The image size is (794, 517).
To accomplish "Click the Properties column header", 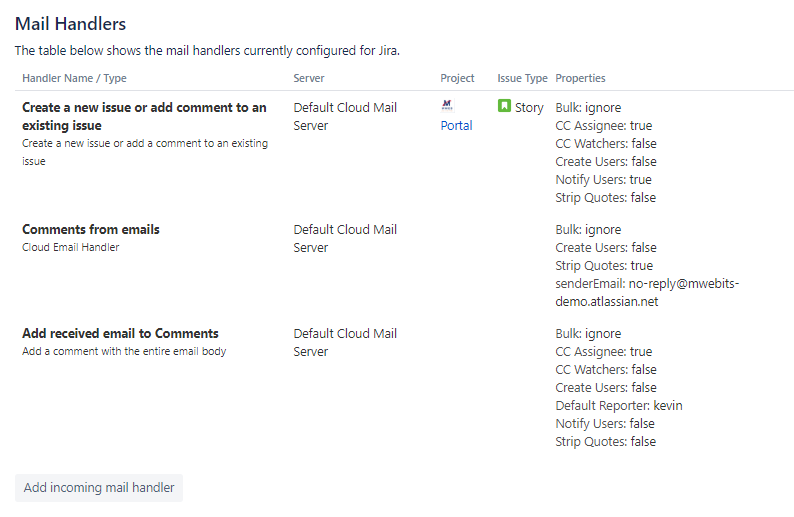I will [580, 78].
